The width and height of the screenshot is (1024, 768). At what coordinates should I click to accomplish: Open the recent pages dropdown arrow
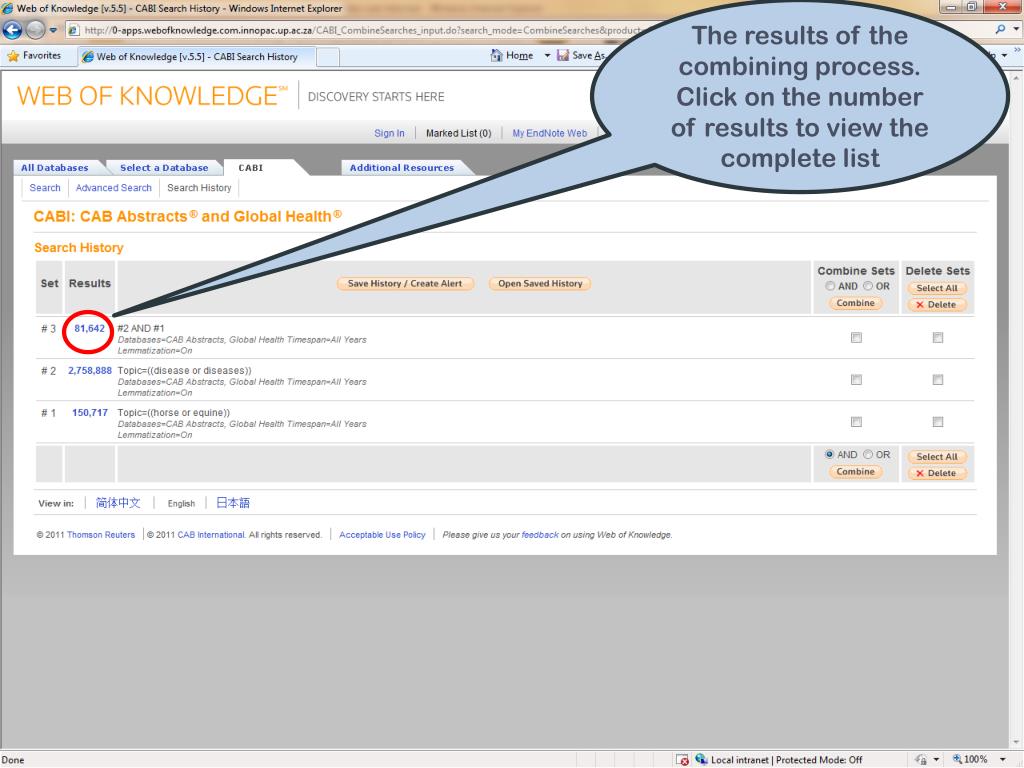pyautogui.click(x=53, y=30)
